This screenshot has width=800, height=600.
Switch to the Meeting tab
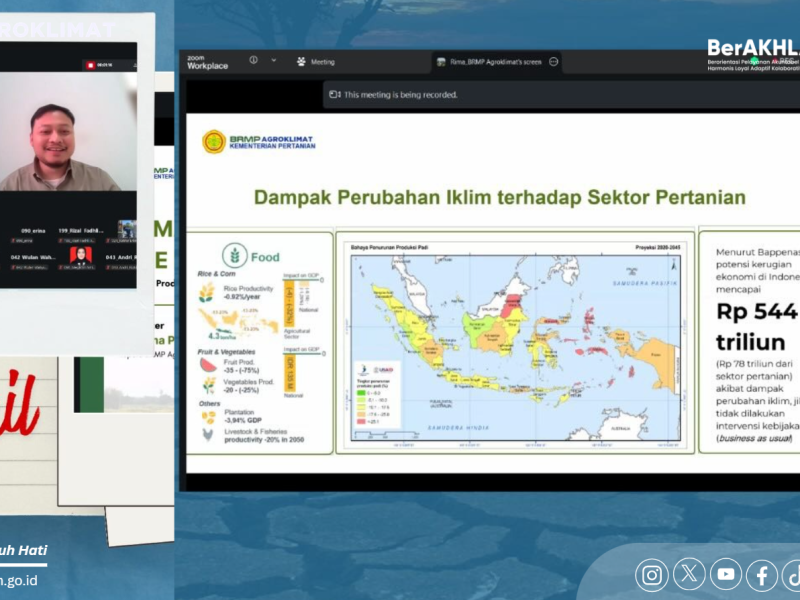point(316,62)
